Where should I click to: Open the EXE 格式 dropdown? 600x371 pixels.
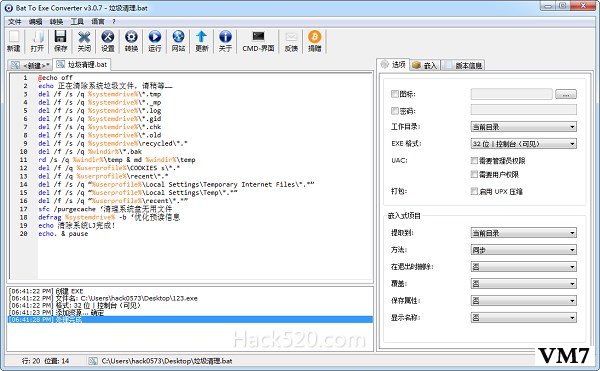523,144
